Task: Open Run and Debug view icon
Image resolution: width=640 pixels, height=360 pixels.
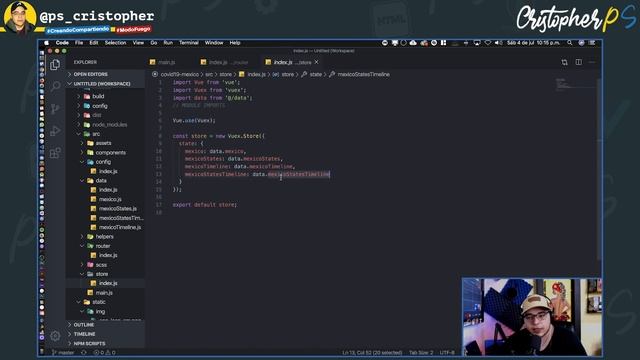Action: [x=55, y=131]
